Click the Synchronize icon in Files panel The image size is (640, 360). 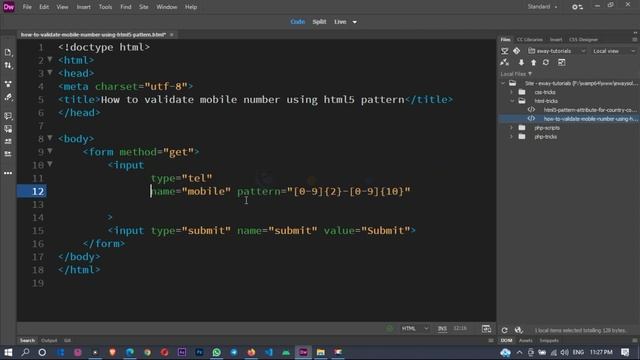(x=546, y=62)
